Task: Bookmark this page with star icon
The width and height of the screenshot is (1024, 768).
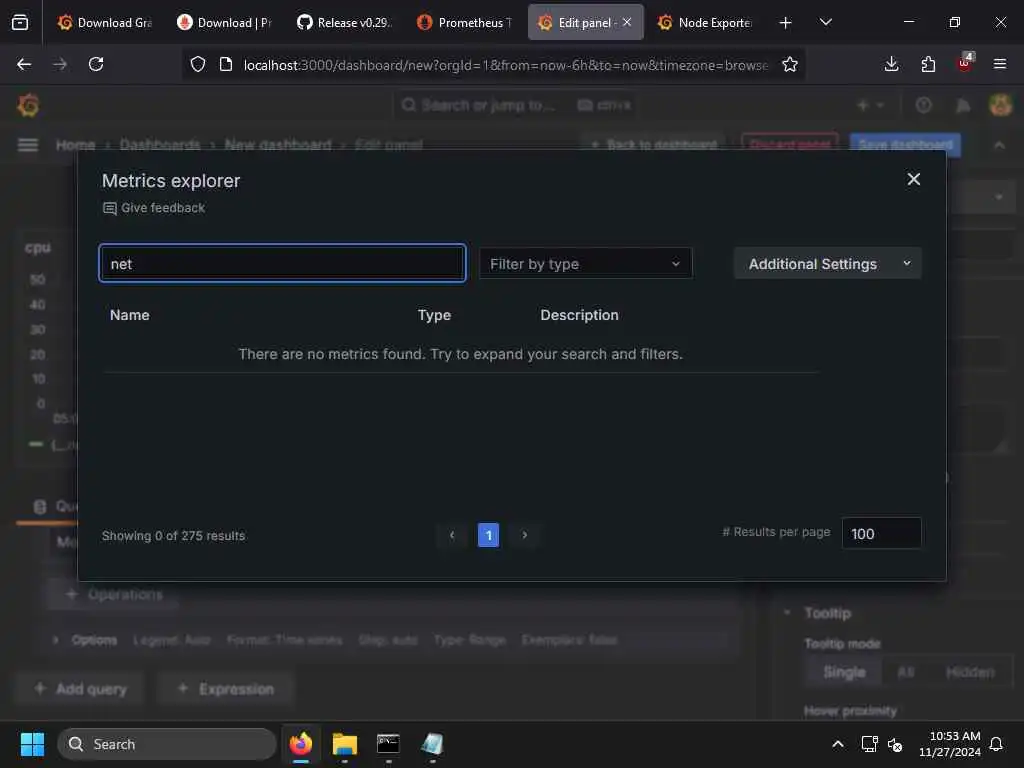Action: (x=790, y=64)
